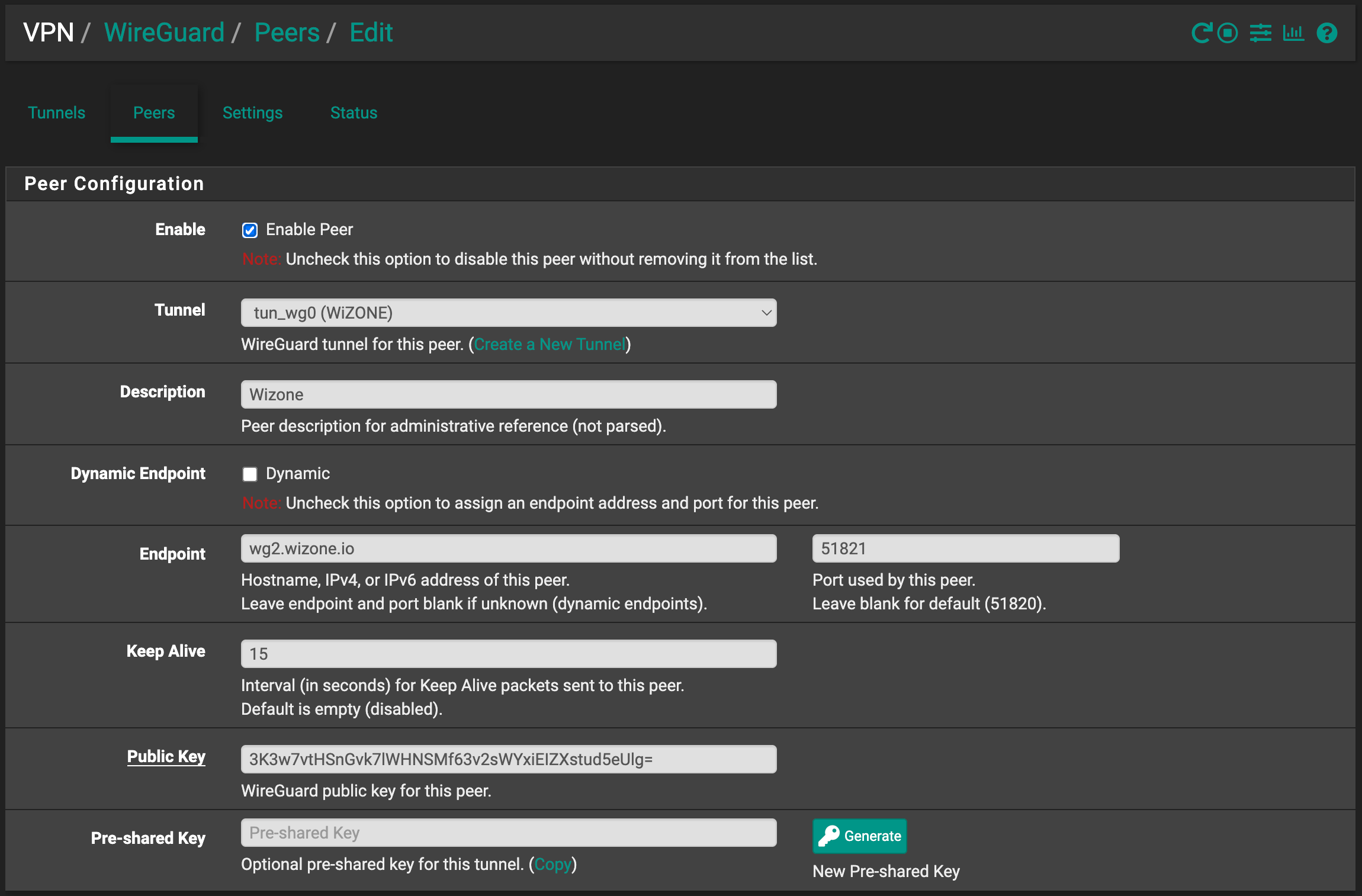The width and height of the screenshot is (1362, 896).
Task: Go to the Status tab
Action: pyautogui.click(x=354, y=113)
